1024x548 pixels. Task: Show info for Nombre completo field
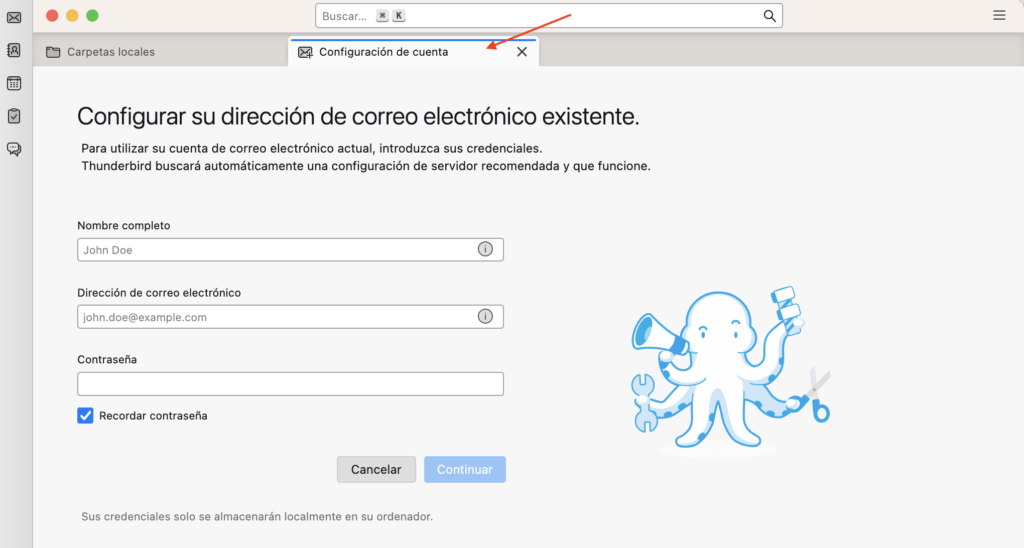click(485, 249)
